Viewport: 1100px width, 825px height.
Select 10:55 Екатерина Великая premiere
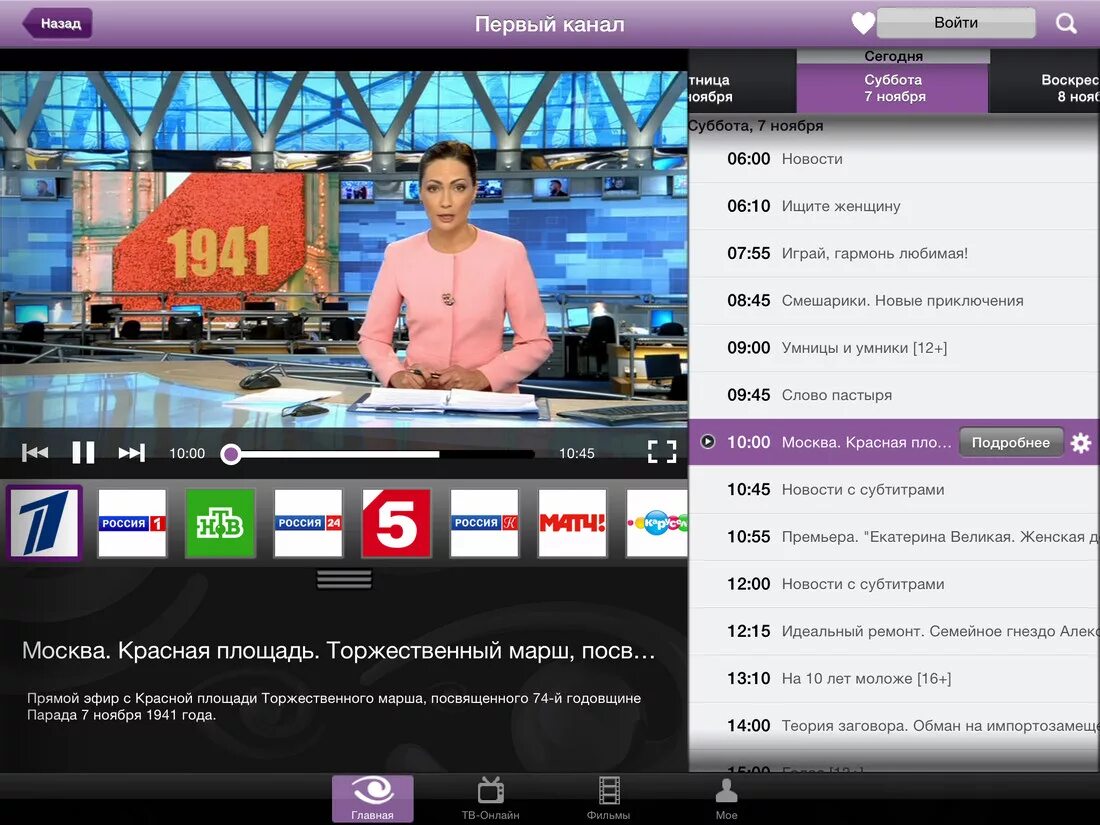(x=894, y=537)
